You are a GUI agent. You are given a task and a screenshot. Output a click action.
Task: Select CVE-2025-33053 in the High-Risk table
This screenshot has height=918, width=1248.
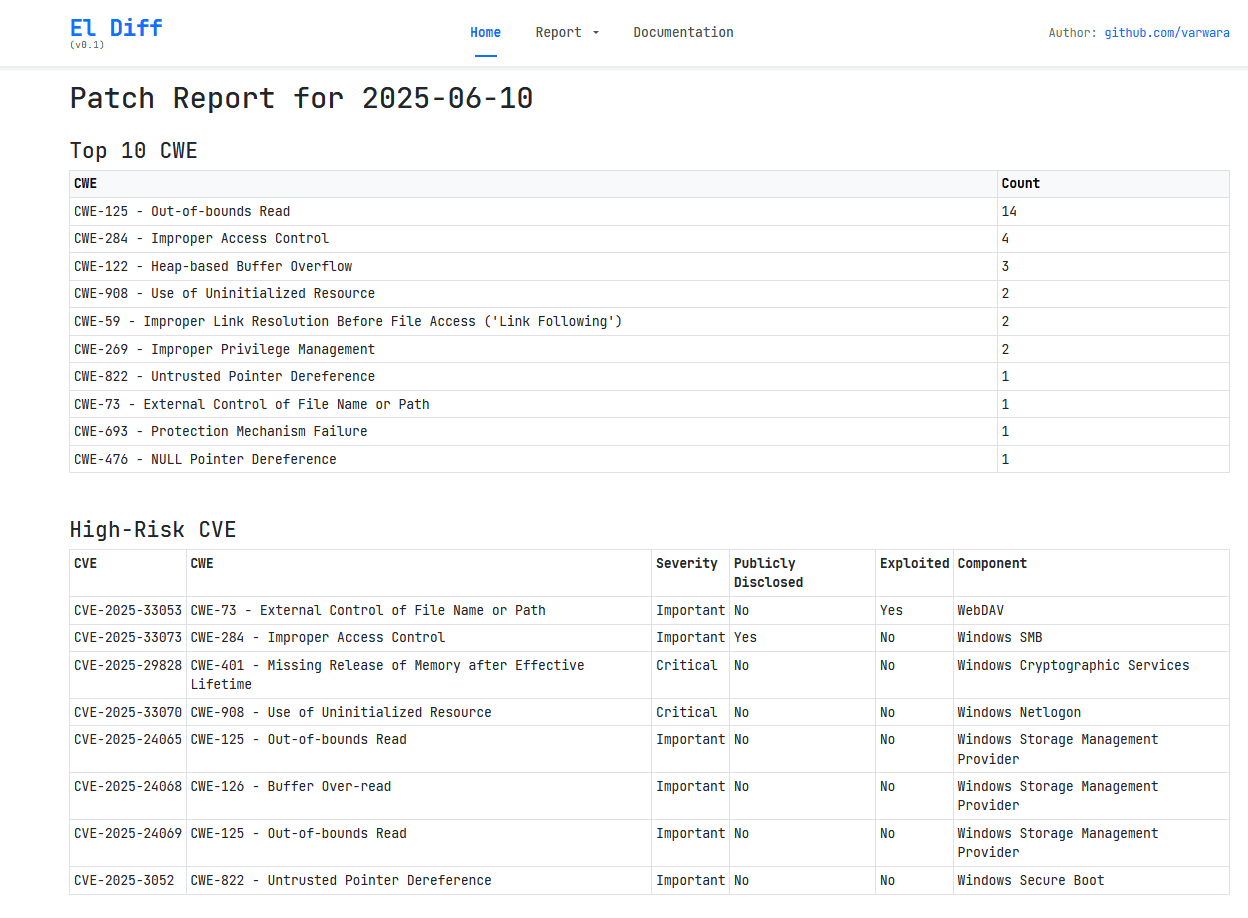[x=128, y=610]
